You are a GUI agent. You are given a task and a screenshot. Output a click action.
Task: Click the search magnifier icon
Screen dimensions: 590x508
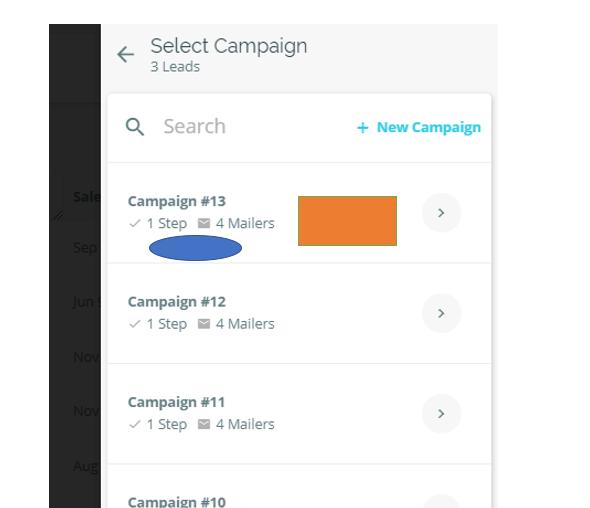click(135, 127)
